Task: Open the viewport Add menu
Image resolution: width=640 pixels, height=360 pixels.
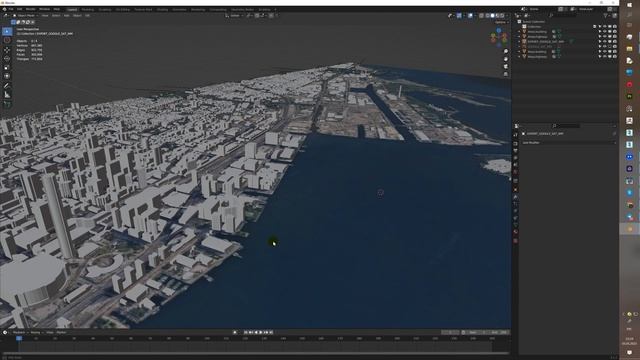Action: click(67, 16)
